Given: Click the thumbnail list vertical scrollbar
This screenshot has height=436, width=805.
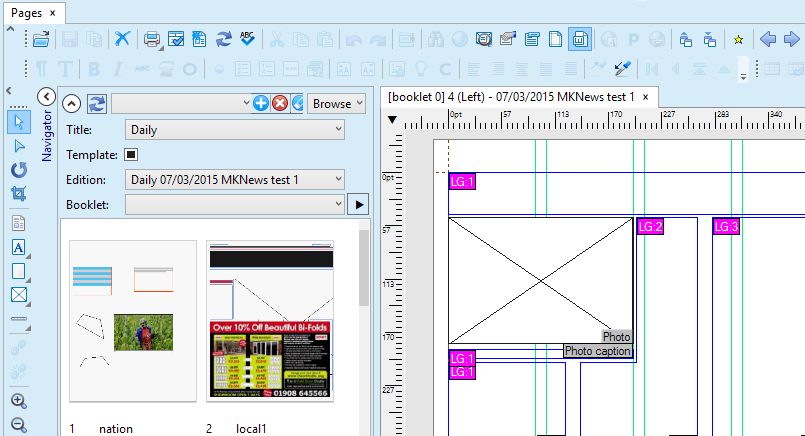Looking at the screenshot, I should point(364,268).
